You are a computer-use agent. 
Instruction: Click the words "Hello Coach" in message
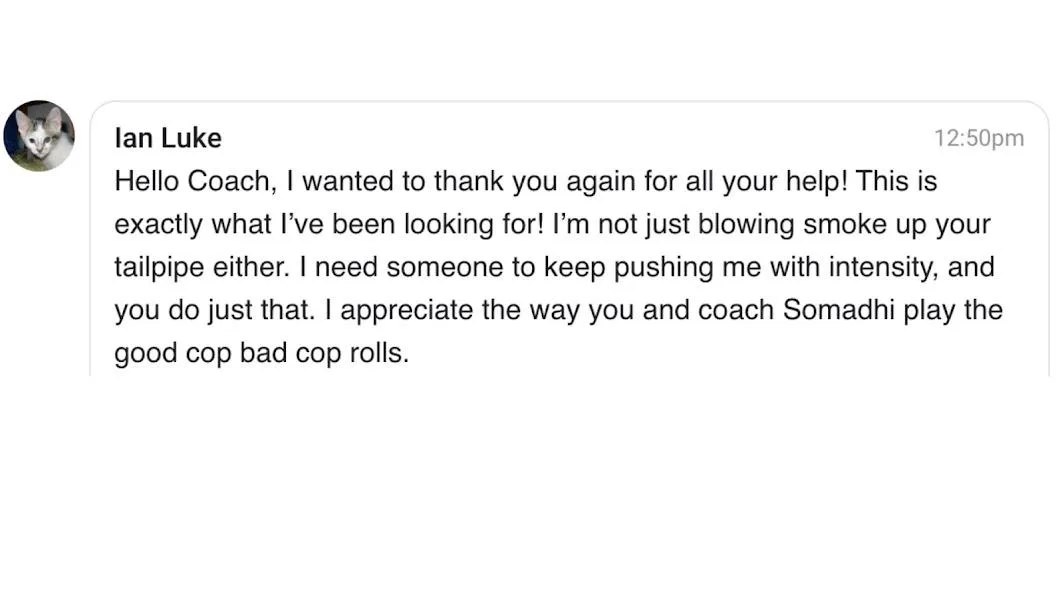pos(195,181)
